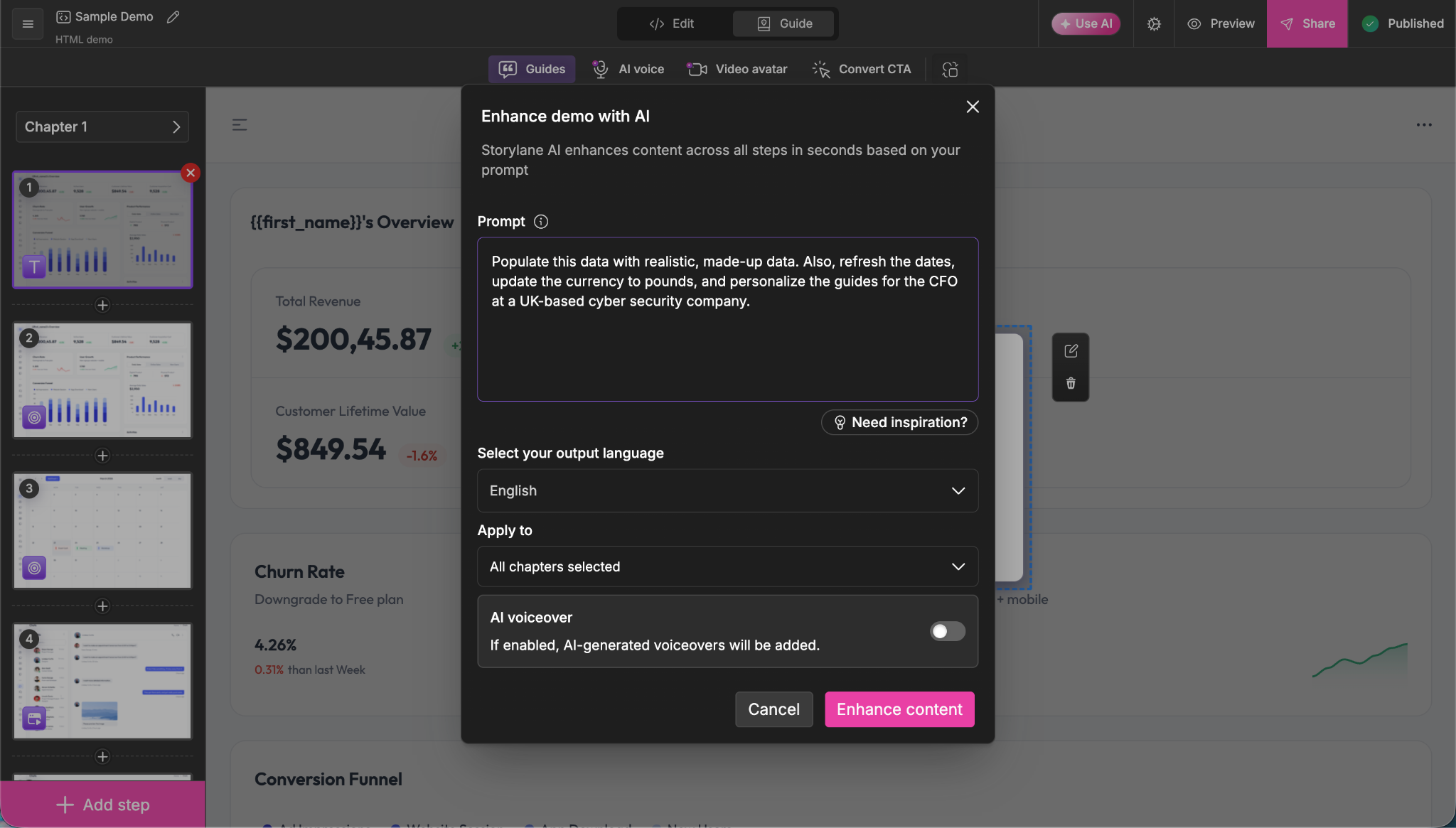The width and height of the screenshot is (1456, 828).
Task: Click the Enhance content button
Action: coord(899,709)
